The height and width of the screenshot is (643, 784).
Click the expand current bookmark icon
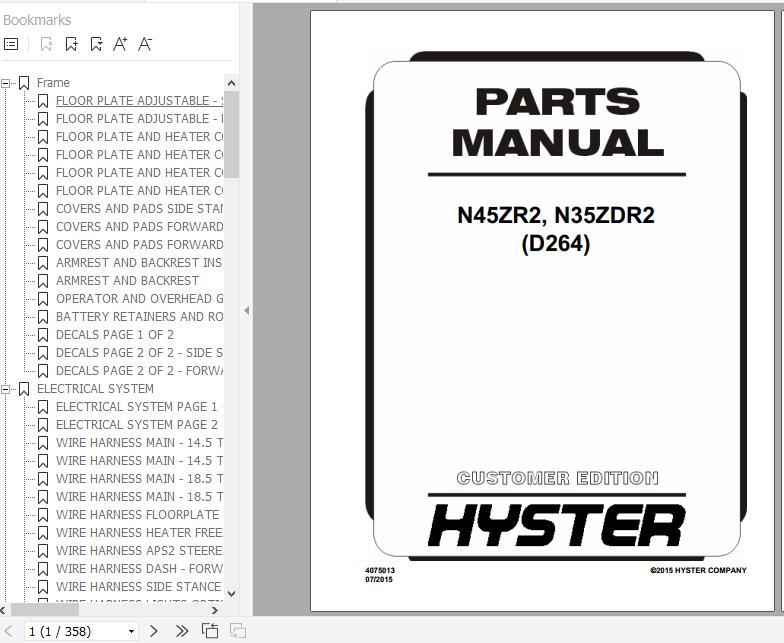click(x=96, y=44)
